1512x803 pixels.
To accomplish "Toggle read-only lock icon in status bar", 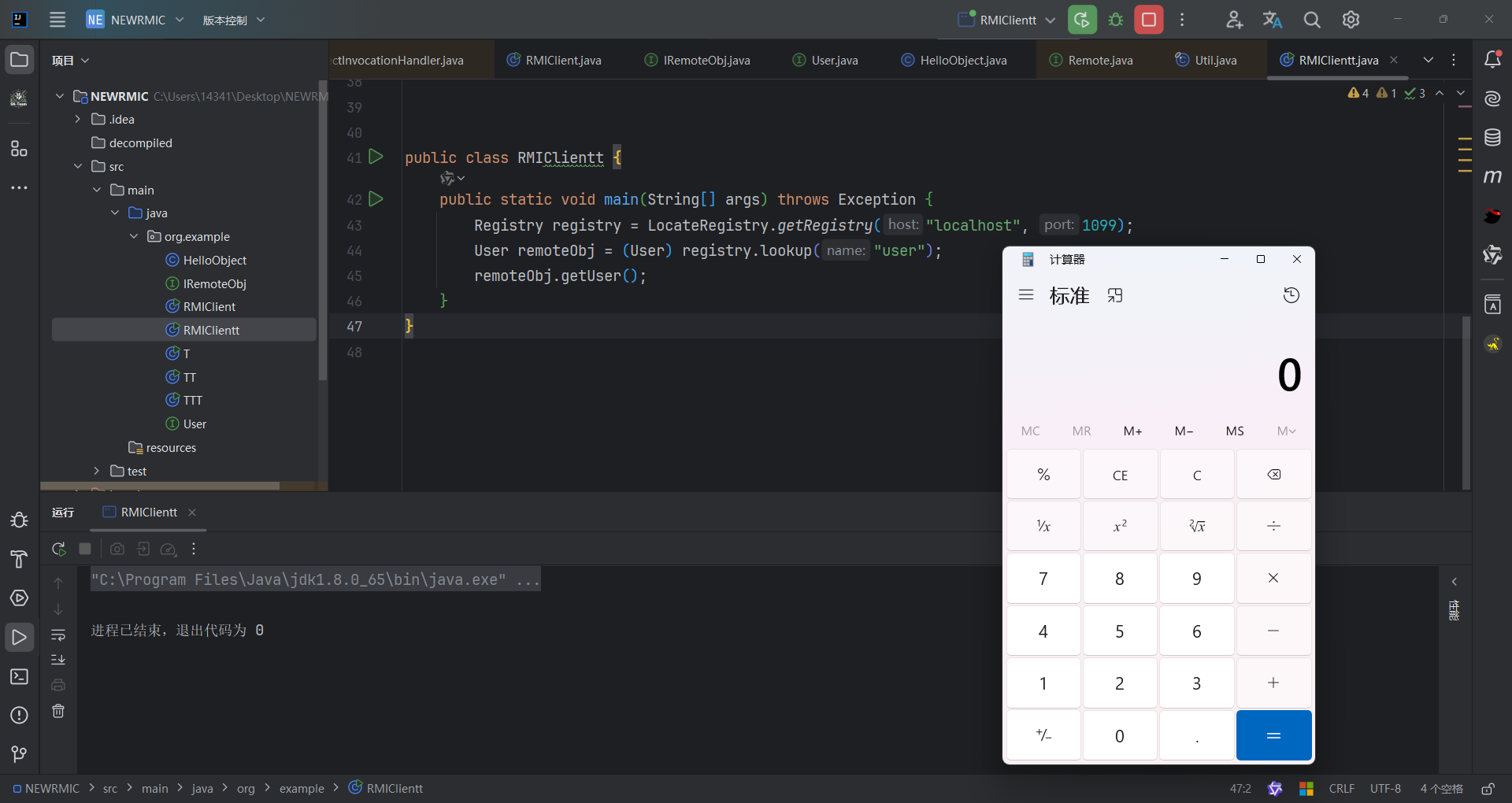I will pyautogui.click(x=1488, y=788).
